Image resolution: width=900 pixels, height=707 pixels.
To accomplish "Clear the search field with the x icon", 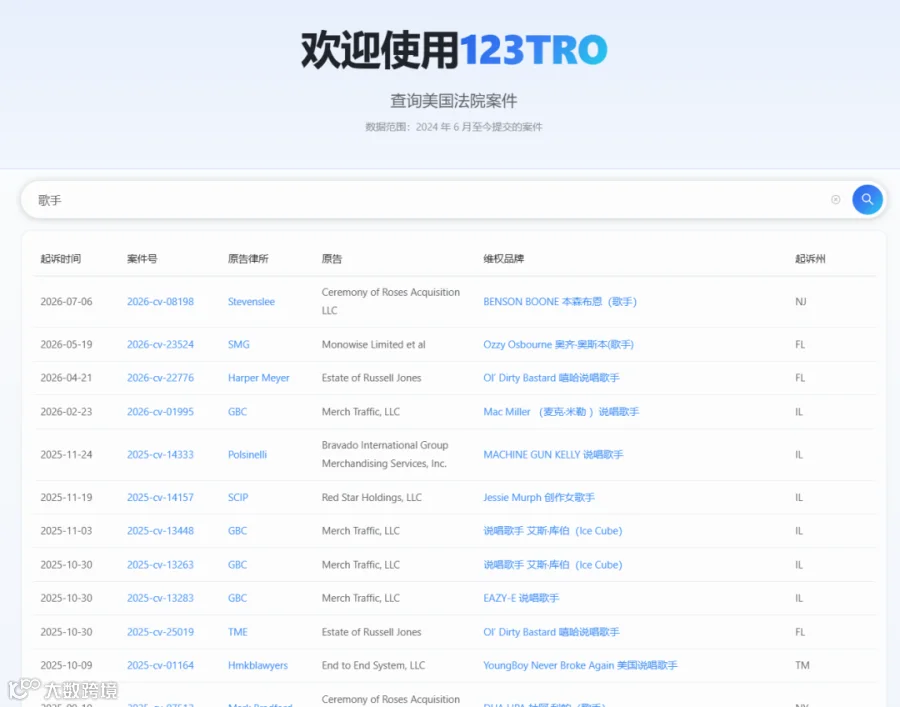I will [x=836, y=200].
